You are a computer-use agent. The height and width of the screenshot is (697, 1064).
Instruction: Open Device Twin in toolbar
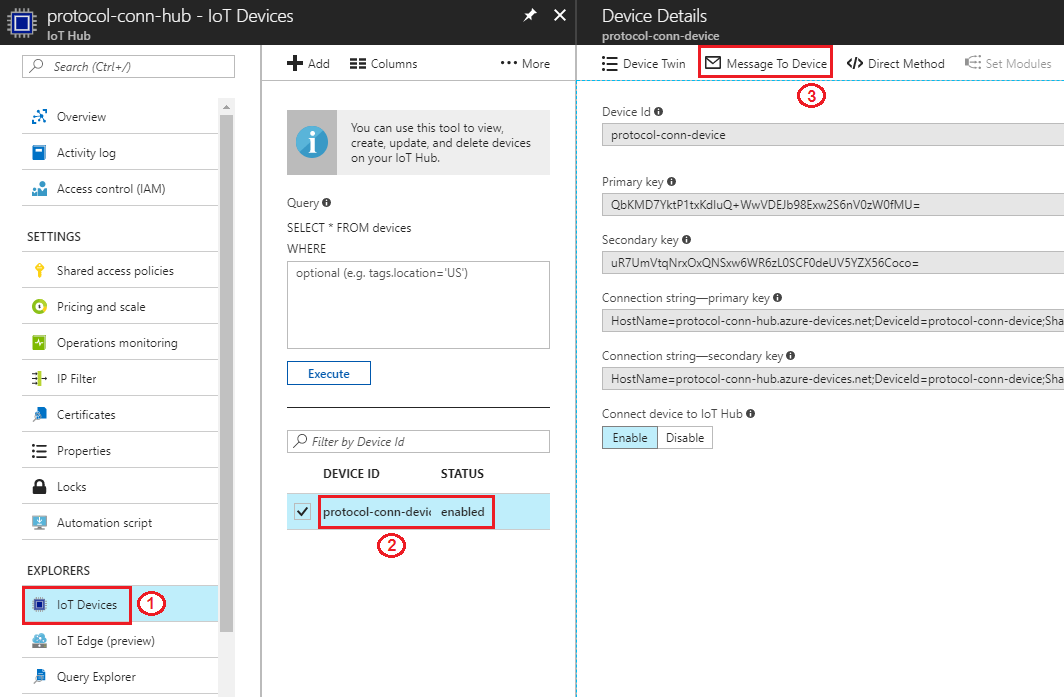(644, 63)
